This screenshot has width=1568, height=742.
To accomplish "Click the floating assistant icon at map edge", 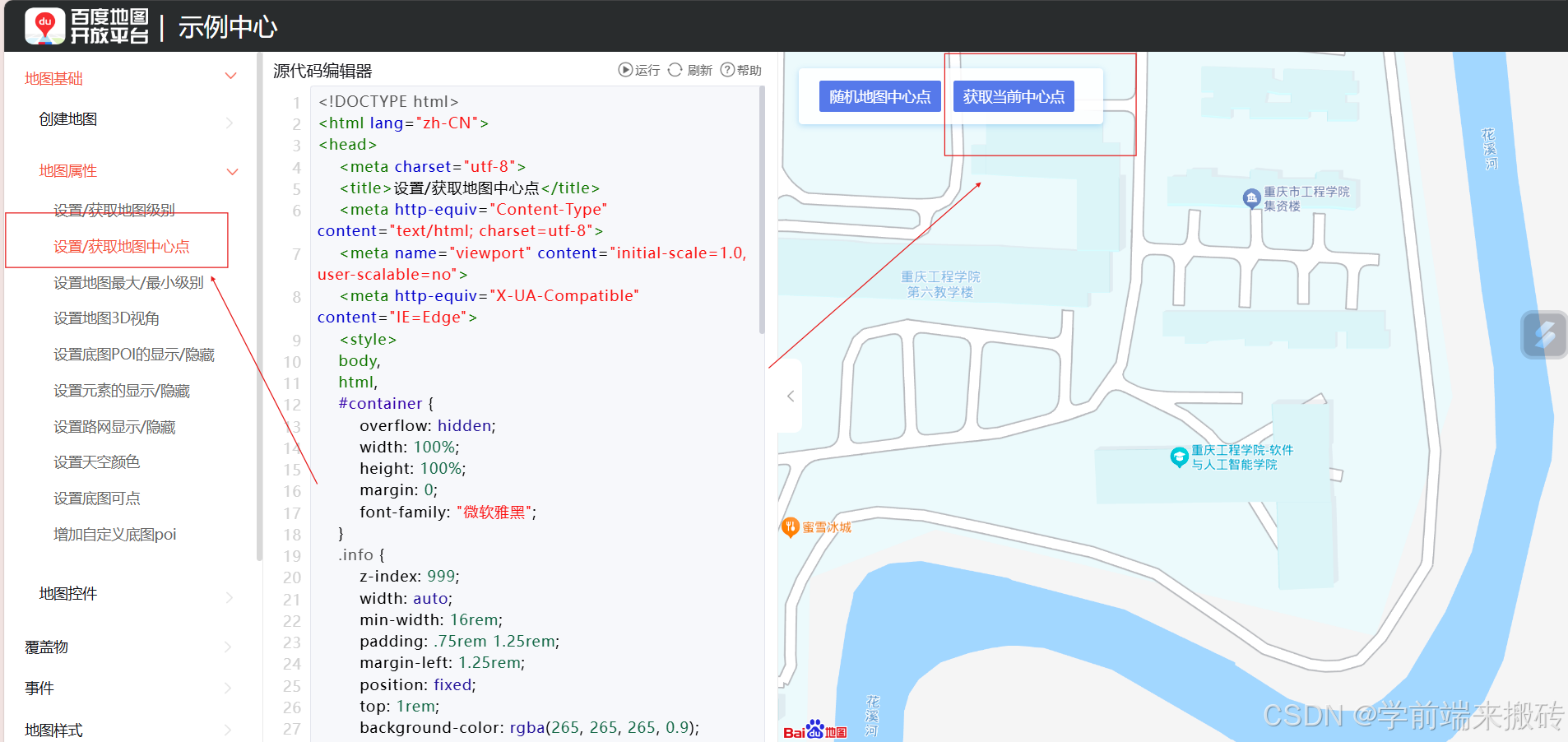I will pos(1544,335).
